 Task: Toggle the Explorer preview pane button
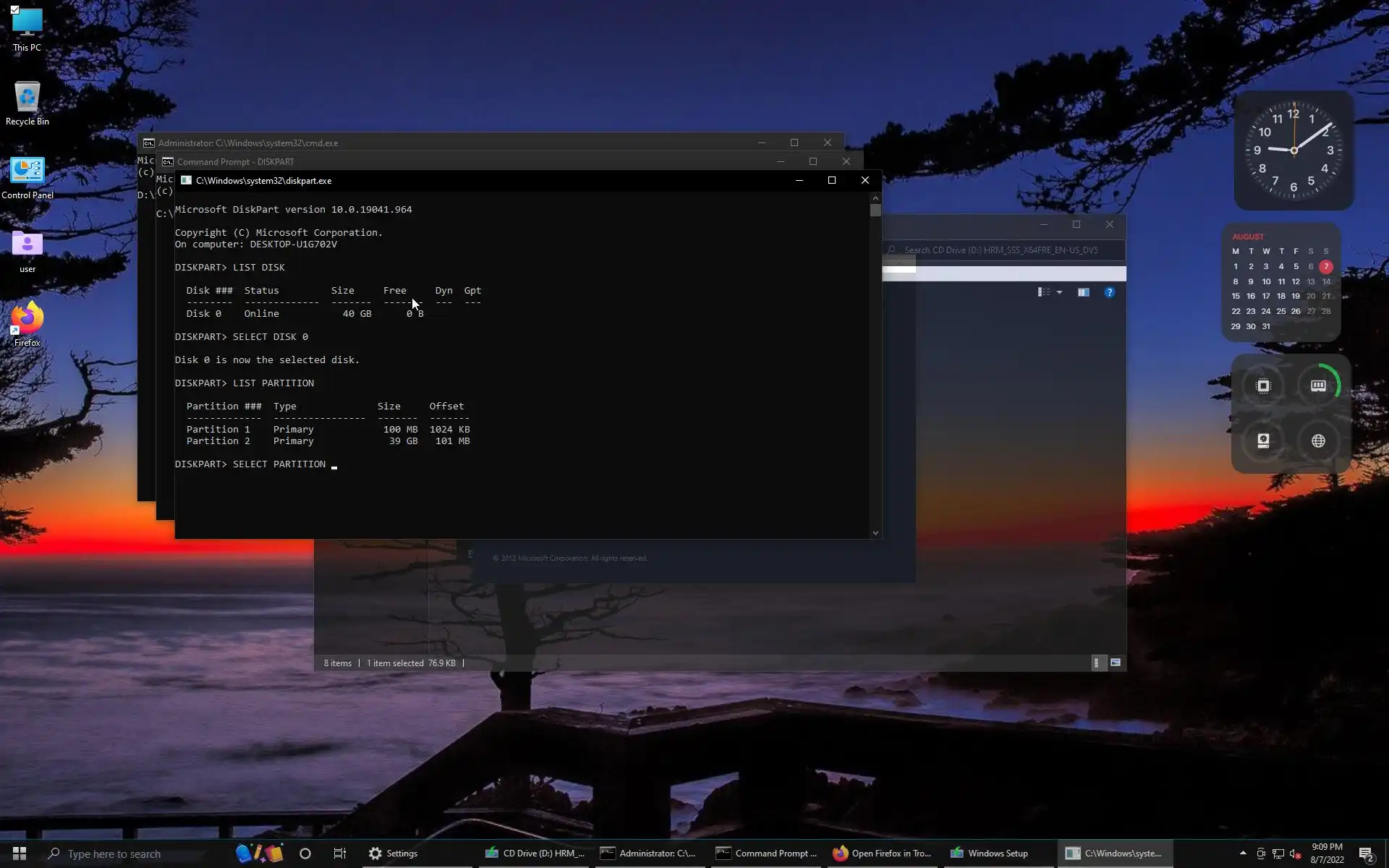point(1083,292)
